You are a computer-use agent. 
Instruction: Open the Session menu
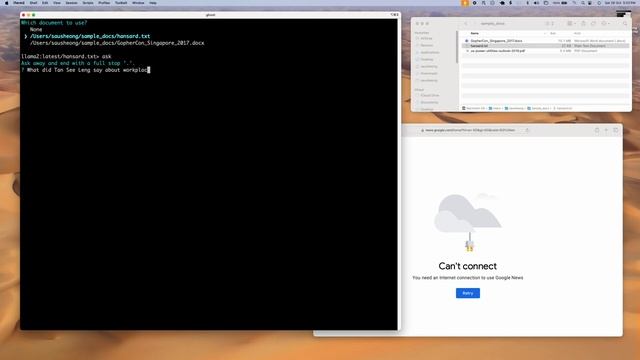point(71,3)
